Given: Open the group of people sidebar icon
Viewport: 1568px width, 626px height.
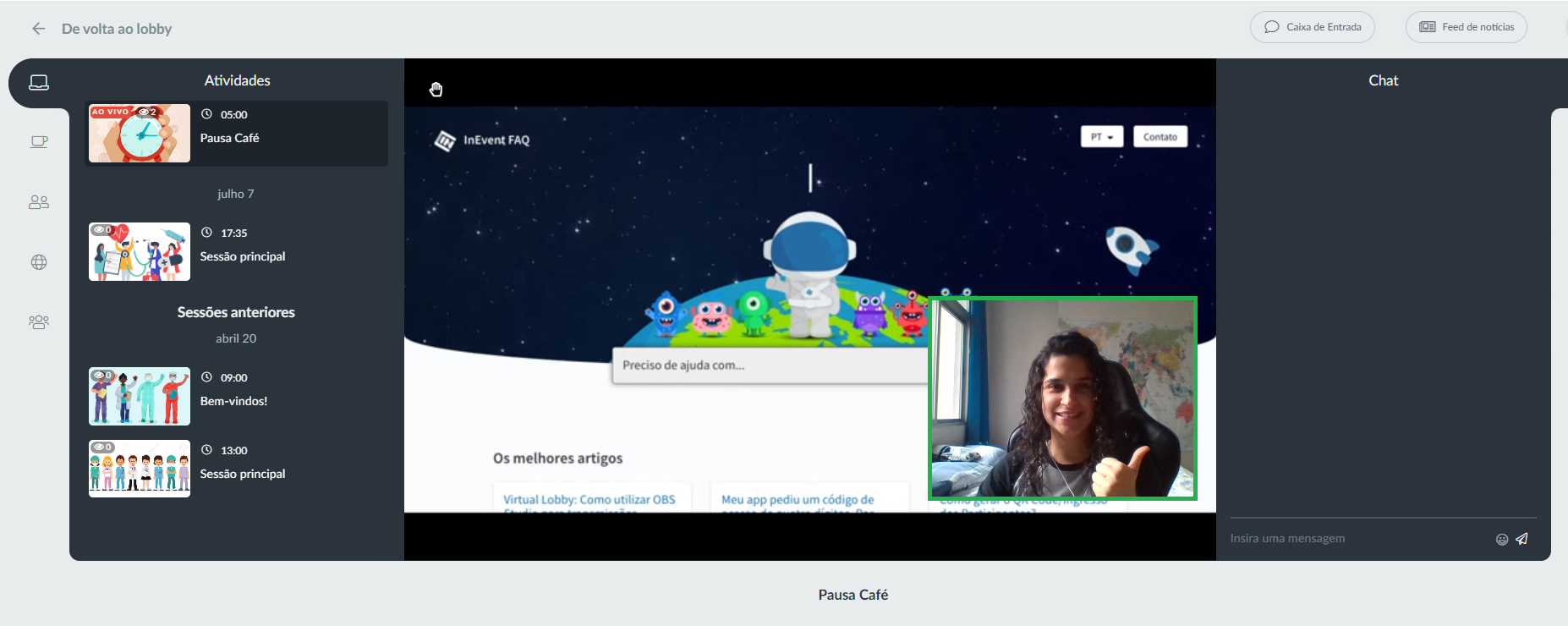Looking at the screenshot, I should pyautogui.click(x=39, y=322).
